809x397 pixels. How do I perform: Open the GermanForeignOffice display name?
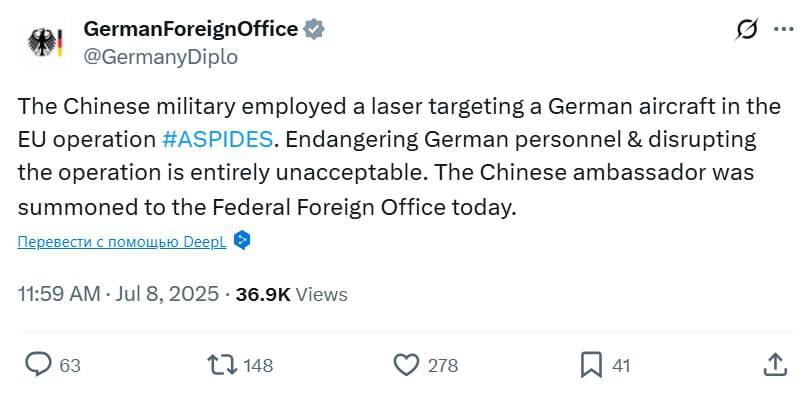(x=191, y=29)
